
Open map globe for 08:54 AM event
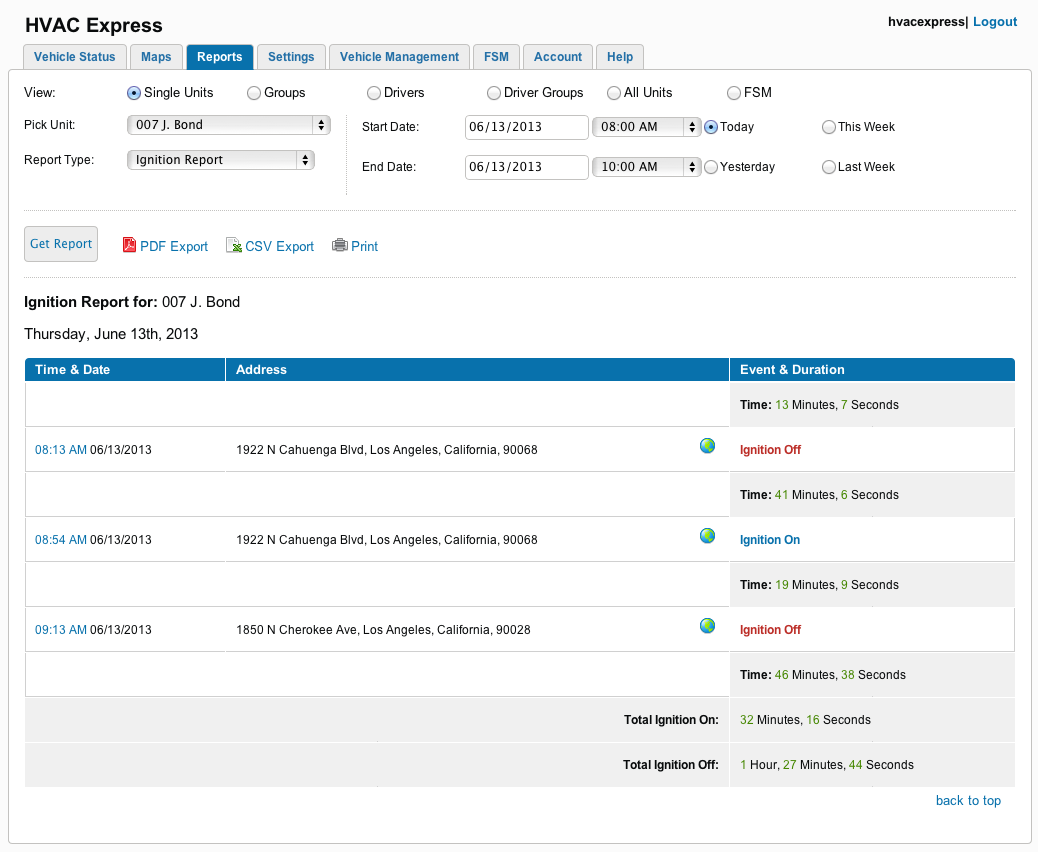[707, 536]
